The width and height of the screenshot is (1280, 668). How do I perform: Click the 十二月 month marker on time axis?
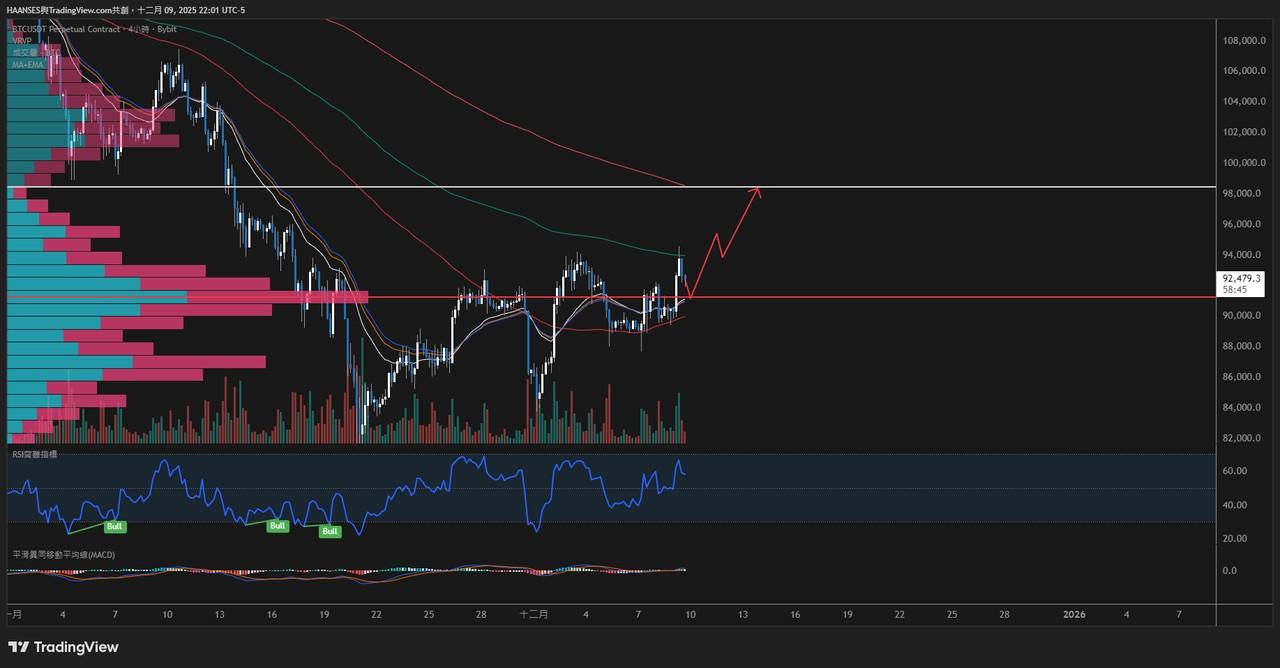click(534, 614)
